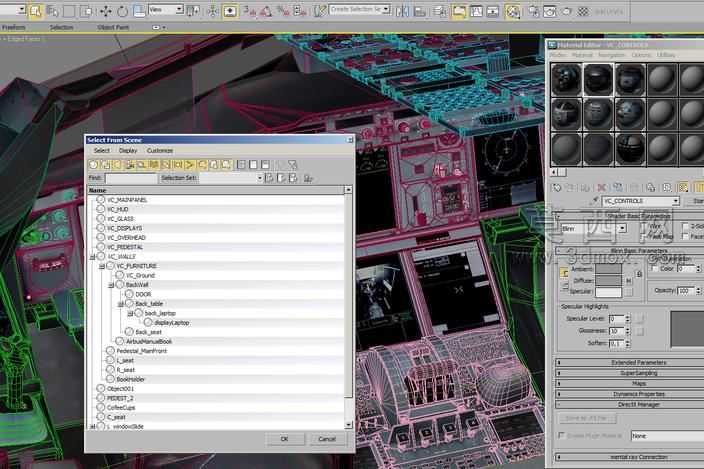Expand the Maps rollout
The width and height of the screenshot is (704, 469).
[630, 383]
